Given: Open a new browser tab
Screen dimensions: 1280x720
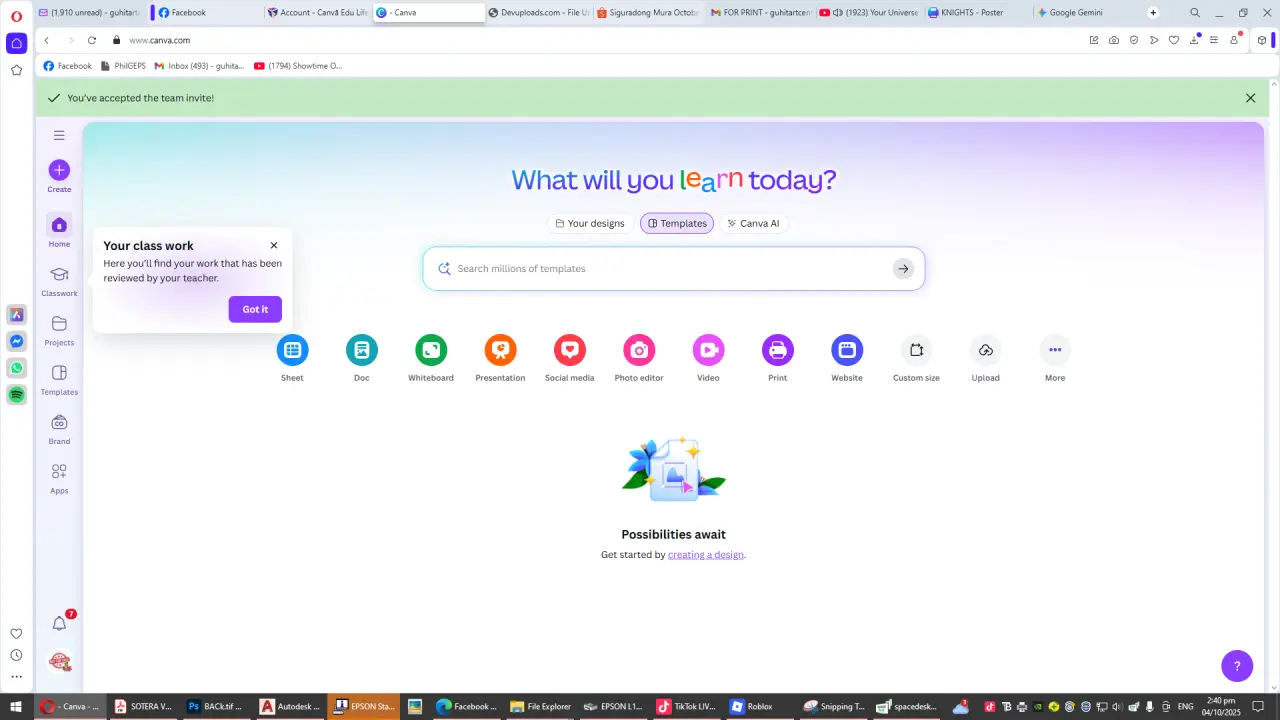Looking at the screenshot, I should [x=1153, y=13].
